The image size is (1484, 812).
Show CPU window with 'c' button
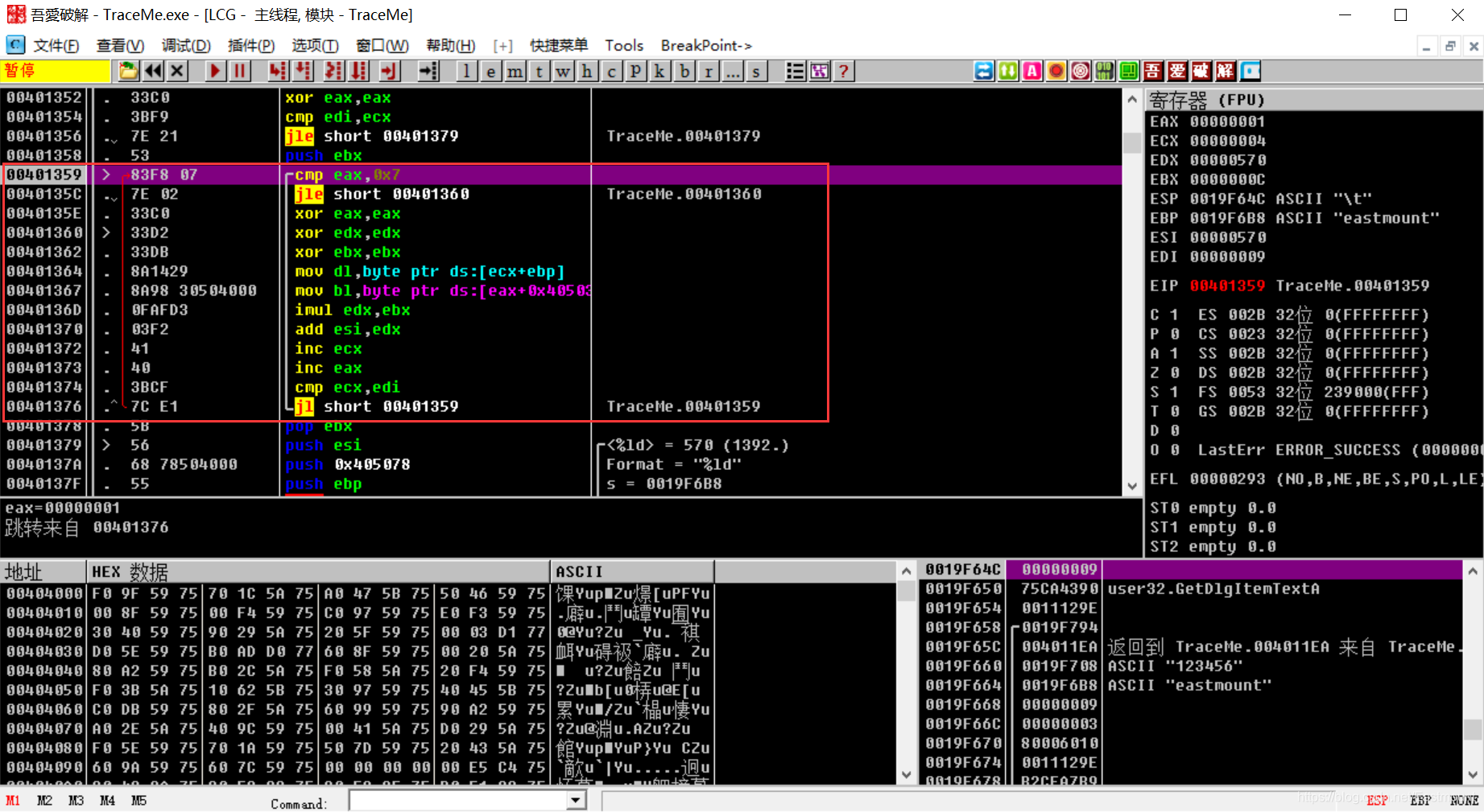[611, 72]
